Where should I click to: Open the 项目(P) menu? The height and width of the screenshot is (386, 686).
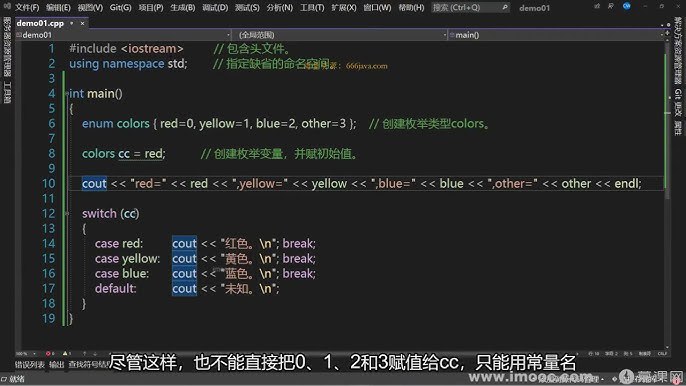tap(151, 7)
